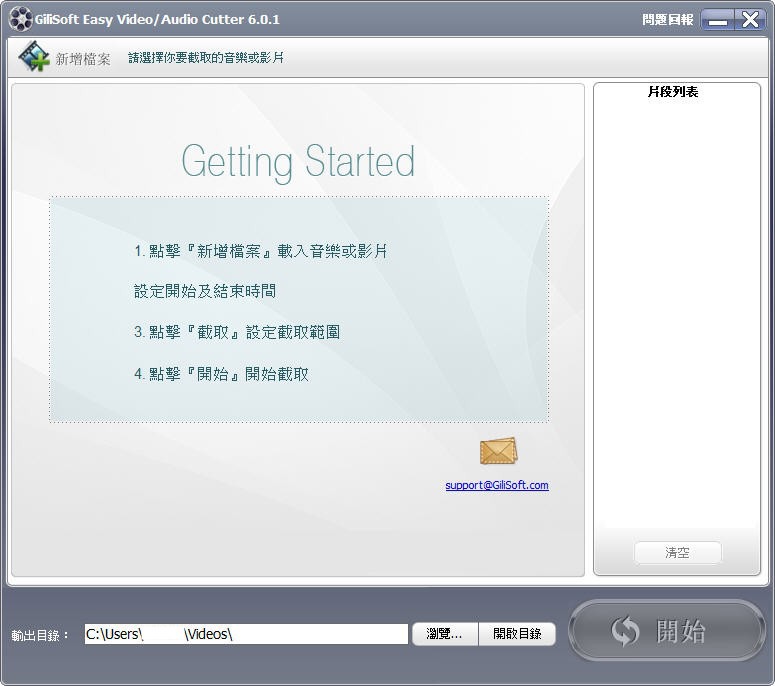Click the 設定開始及結束時間 instruction

(x=205, y=291)
